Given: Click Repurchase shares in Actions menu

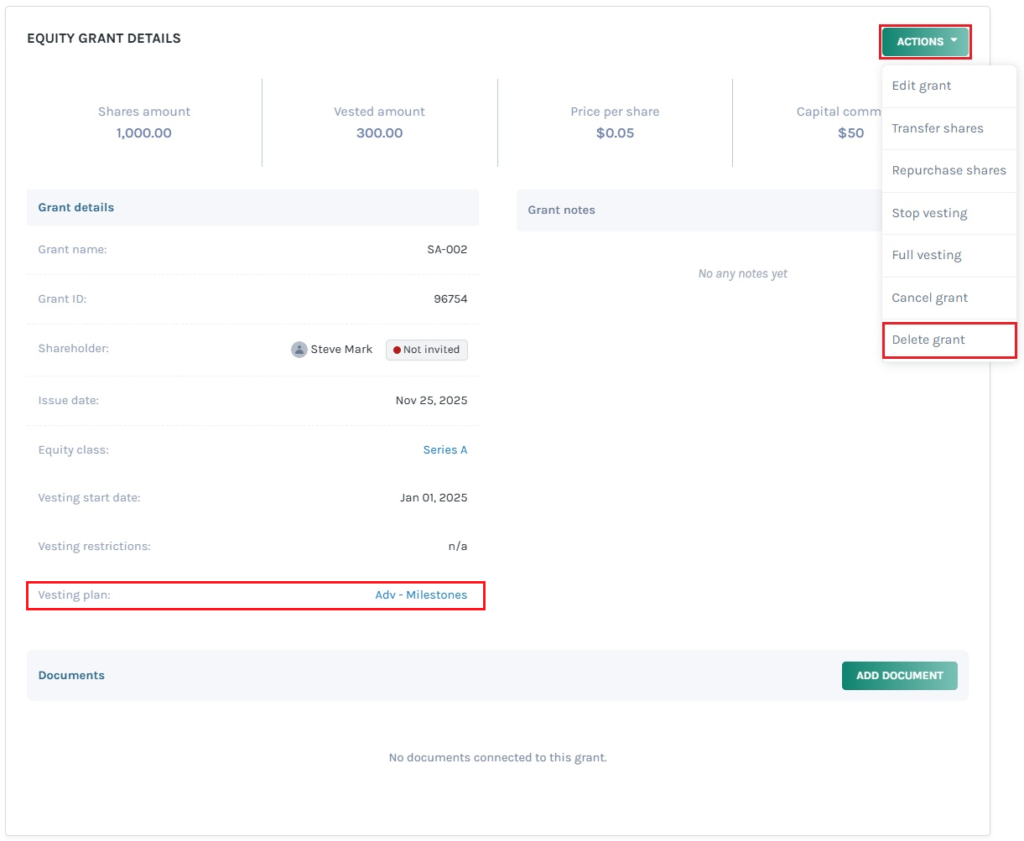Looking at the screenshot, I should [x=948, y=171].
